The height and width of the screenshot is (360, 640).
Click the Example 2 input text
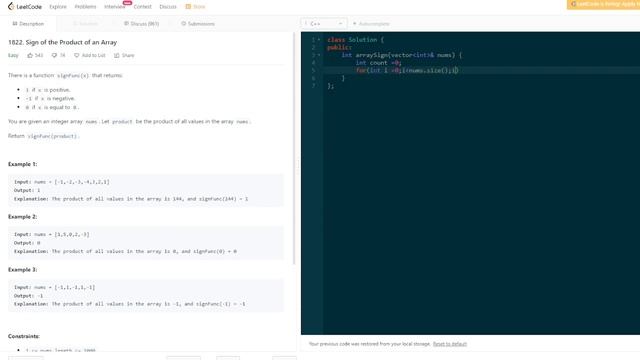point(52,234)
